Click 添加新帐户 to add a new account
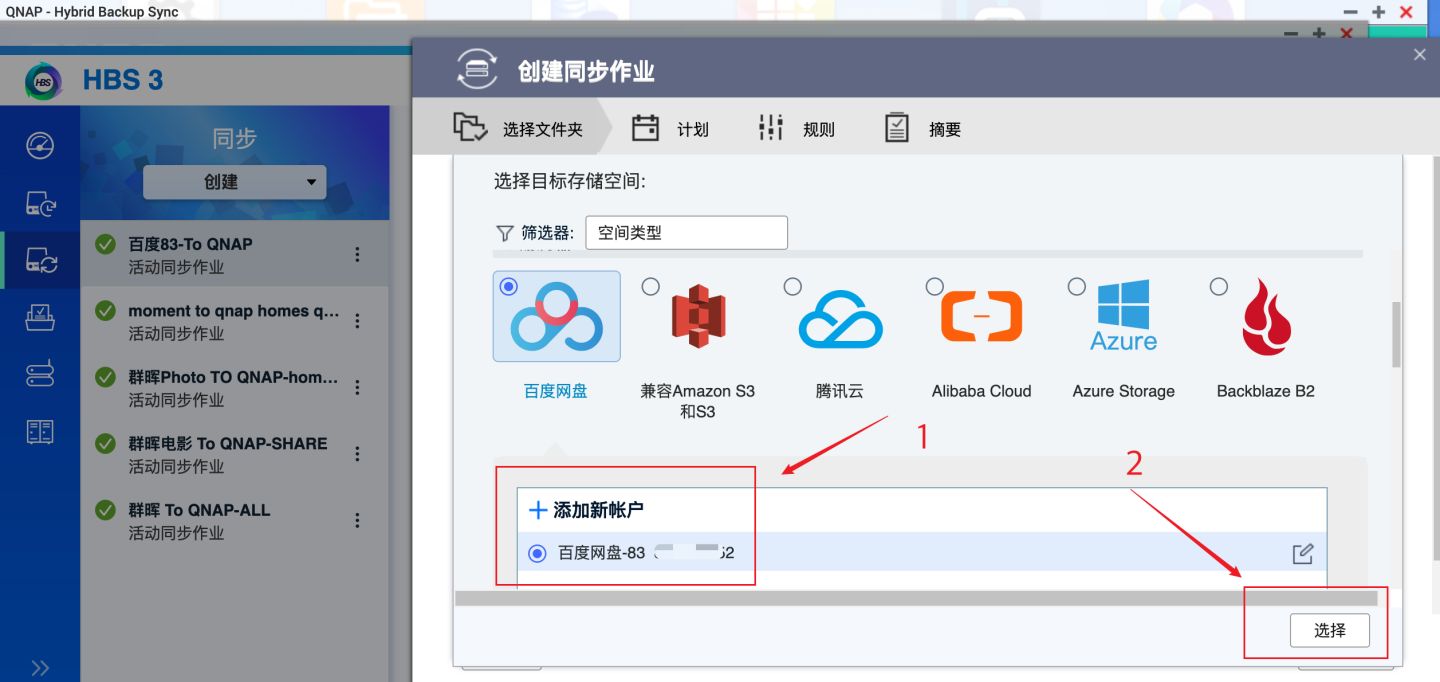The image size is (1440, 682). (583, 509)
